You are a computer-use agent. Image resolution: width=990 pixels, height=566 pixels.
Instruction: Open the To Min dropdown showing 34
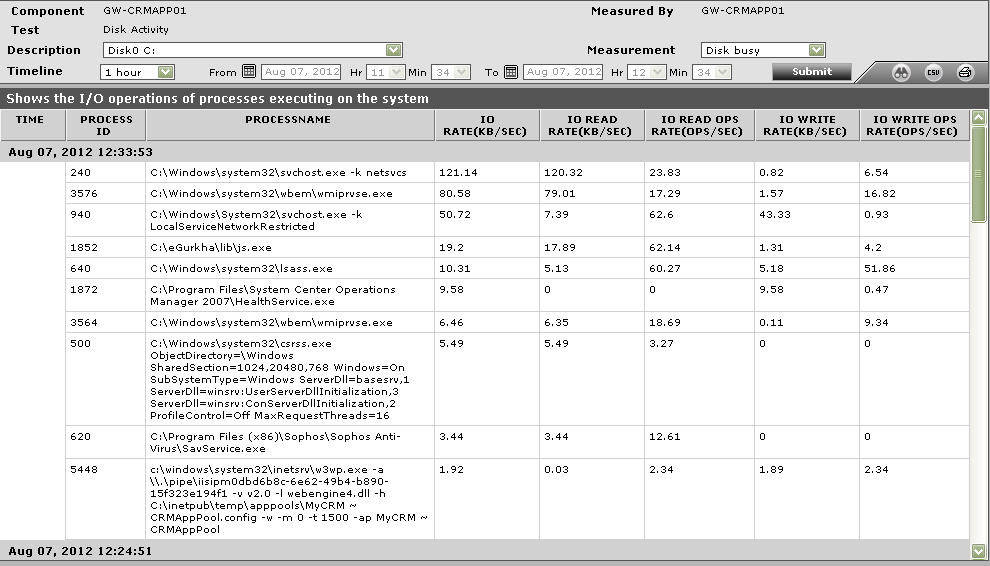(712, 72)
